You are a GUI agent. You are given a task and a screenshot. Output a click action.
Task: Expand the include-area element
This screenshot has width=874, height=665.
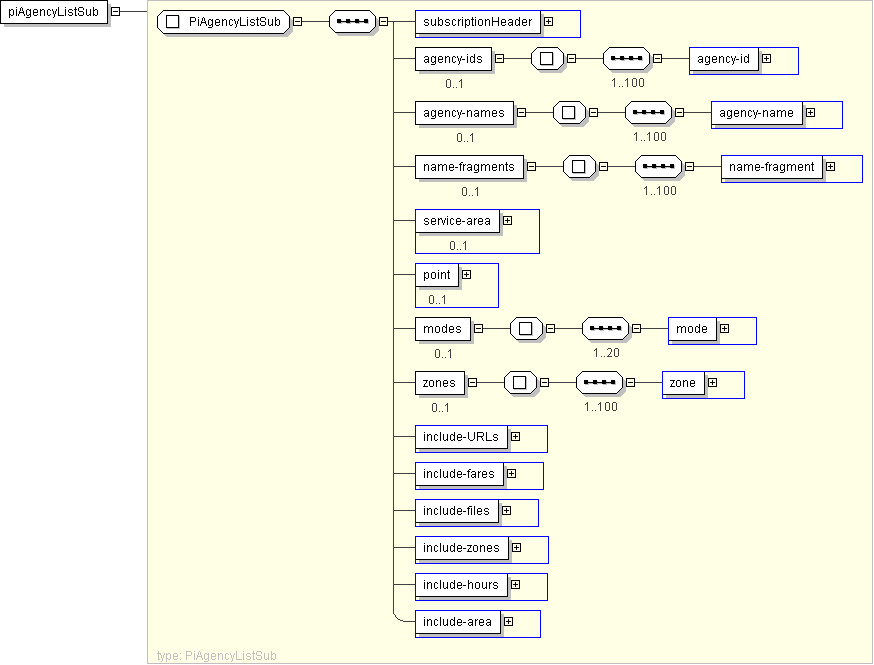pyautogui.click(x=508, y=622)
